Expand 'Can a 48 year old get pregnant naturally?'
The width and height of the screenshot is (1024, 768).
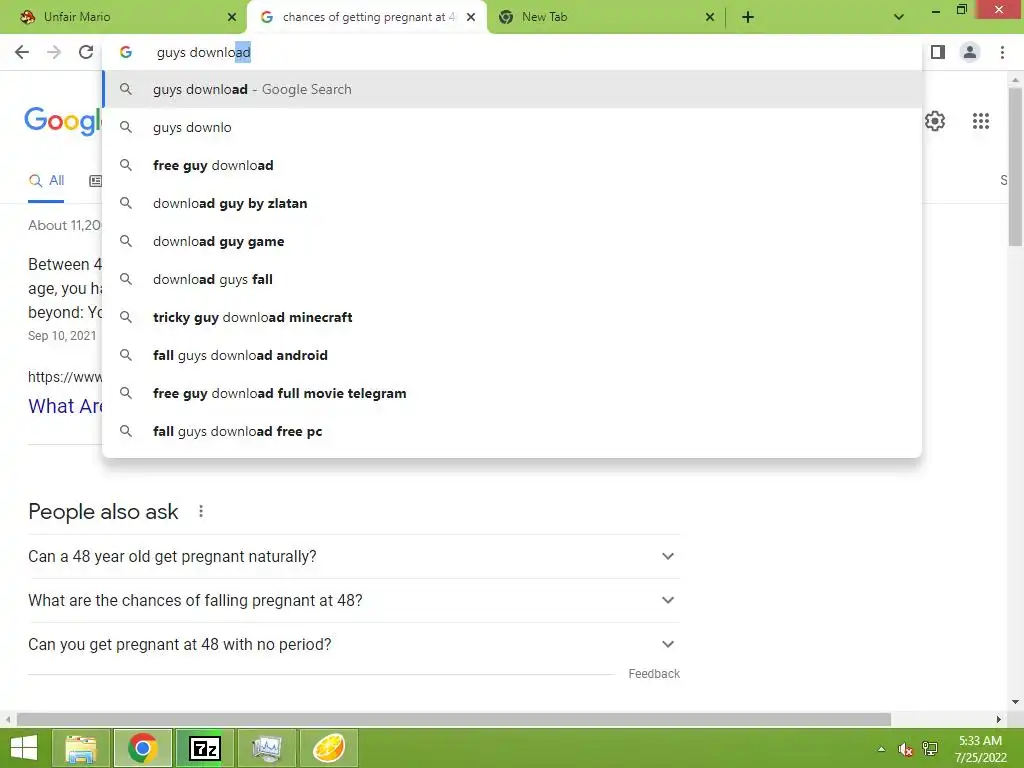[354, 556]
